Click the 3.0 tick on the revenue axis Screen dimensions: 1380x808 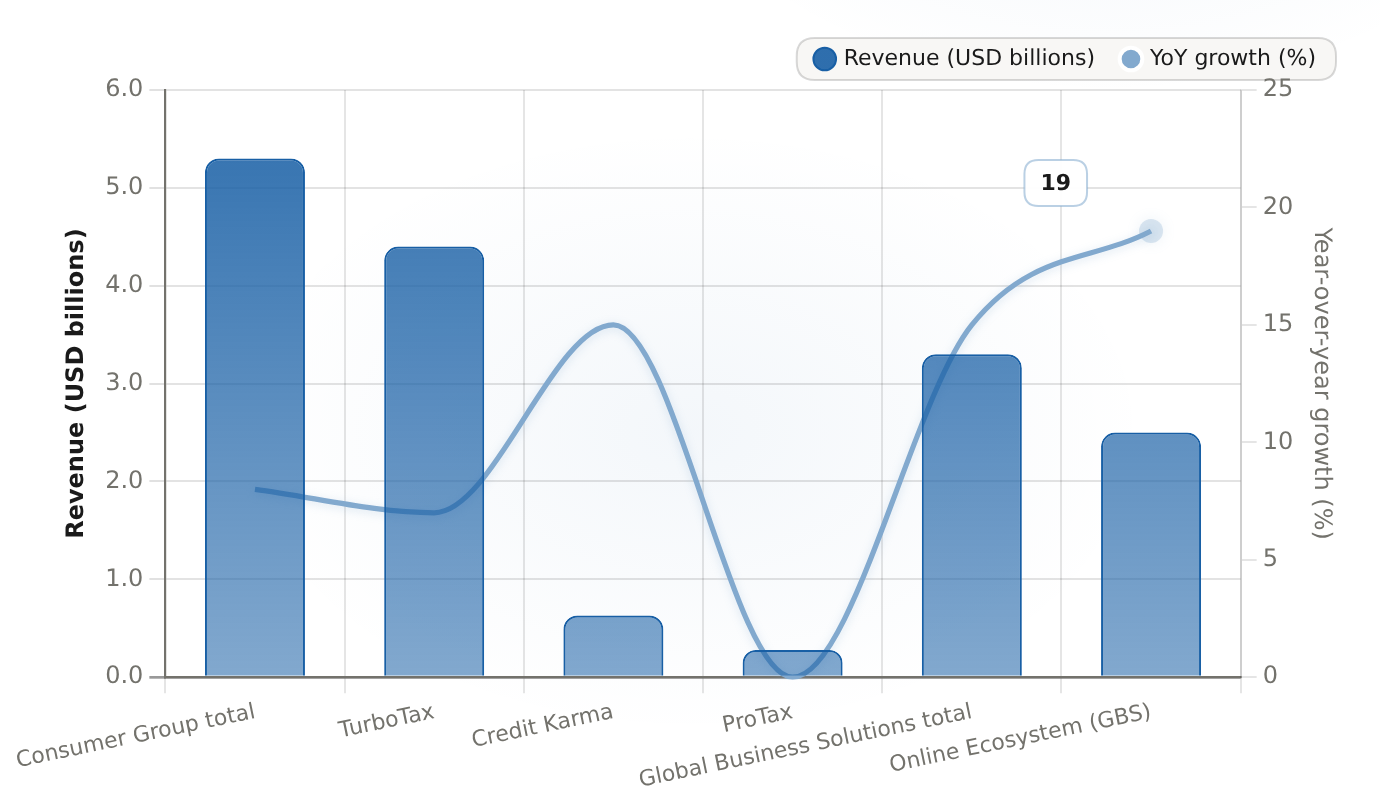point(124,383)
